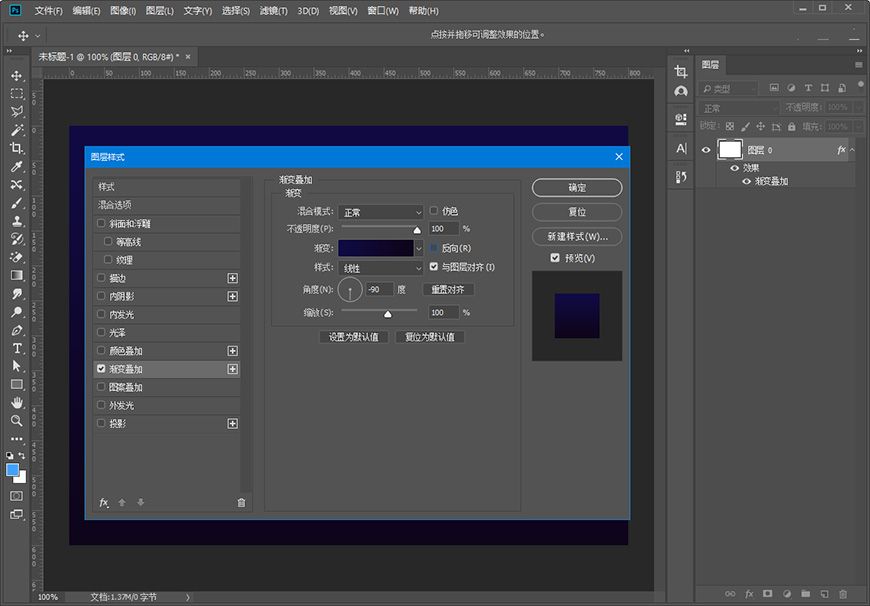Image resolution: width=870 pixels, height=606 pixels.
Task: Enable the 斜面和浮雕 checkbox
Action: pyautogui.click(x=101, y=223)
